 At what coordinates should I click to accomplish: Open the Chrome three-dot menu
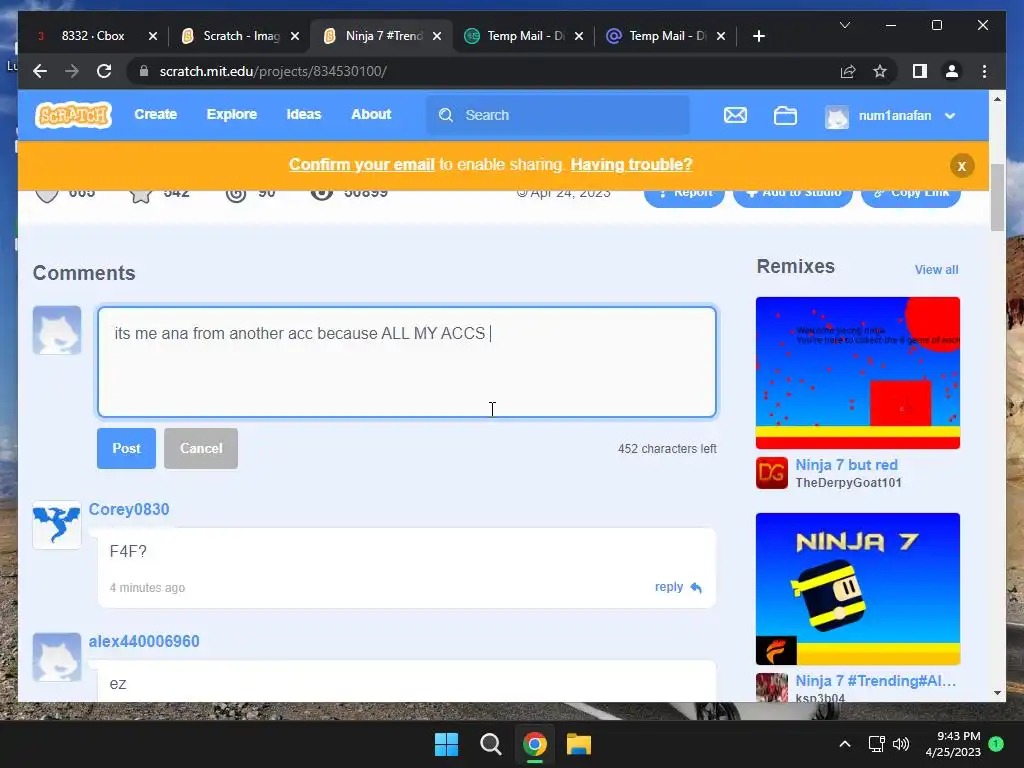984,71
